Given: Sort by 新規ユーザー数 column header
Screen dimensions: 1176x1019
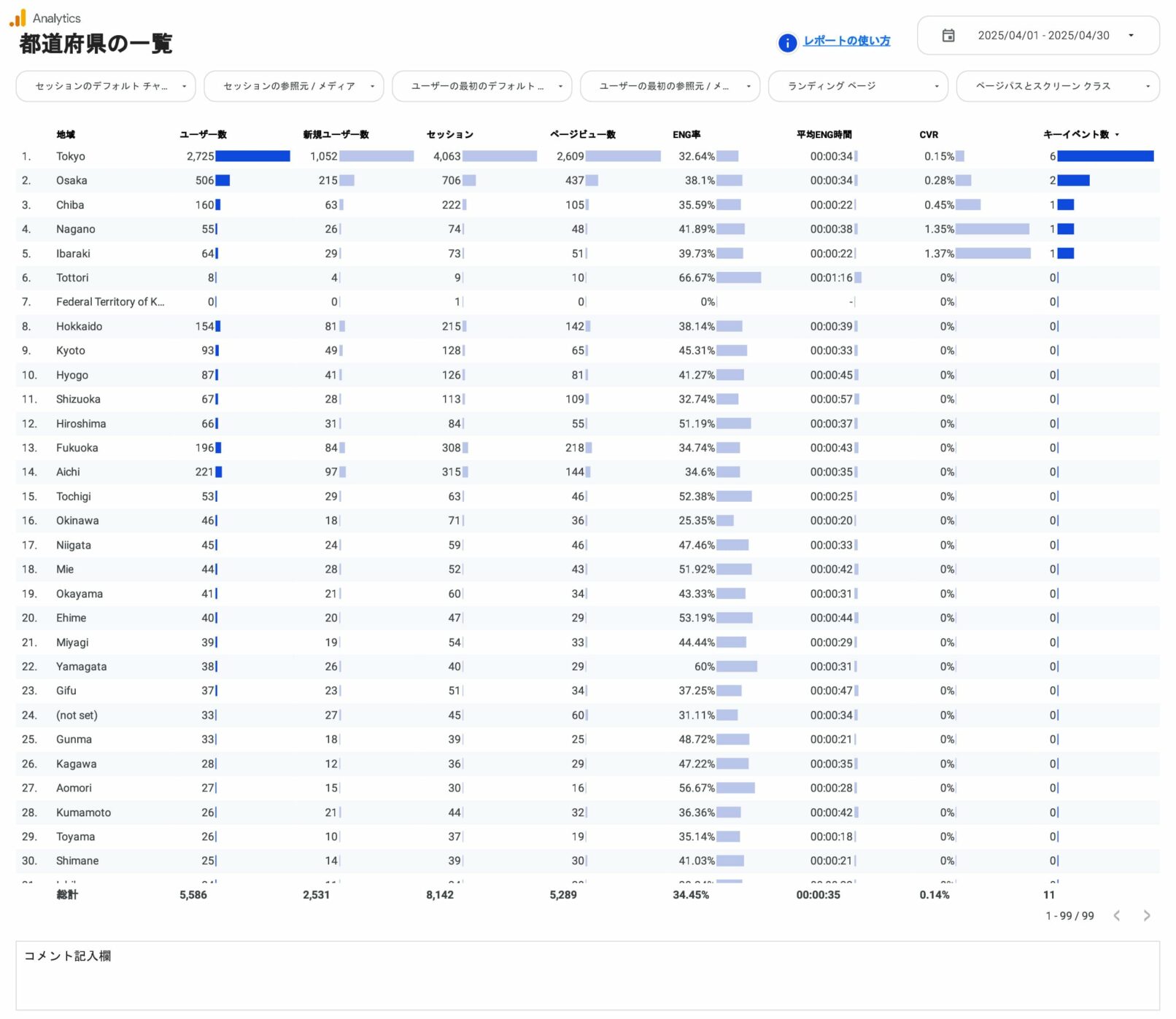Looking at the screenshot, I should pyautogui.click(x=336, y=135).
